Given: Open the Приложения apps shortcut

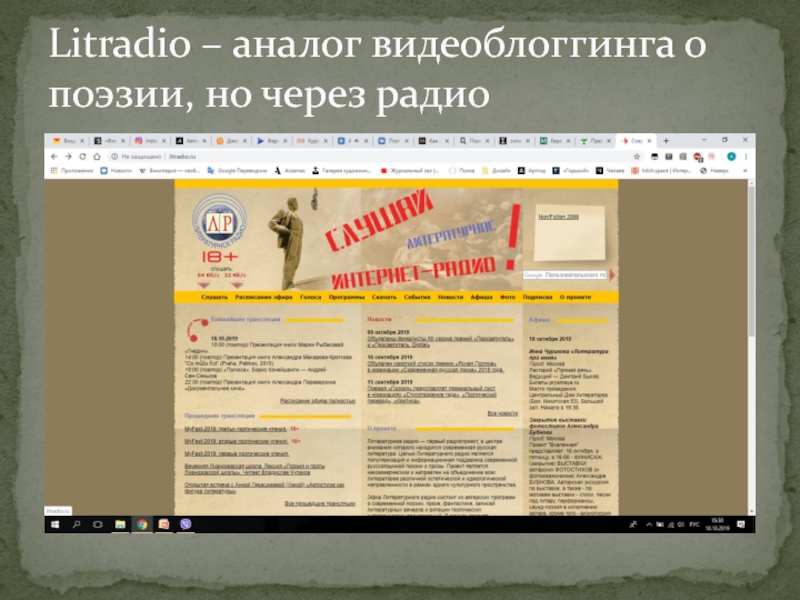Looking at the screenshot, I should click(72, 171).
